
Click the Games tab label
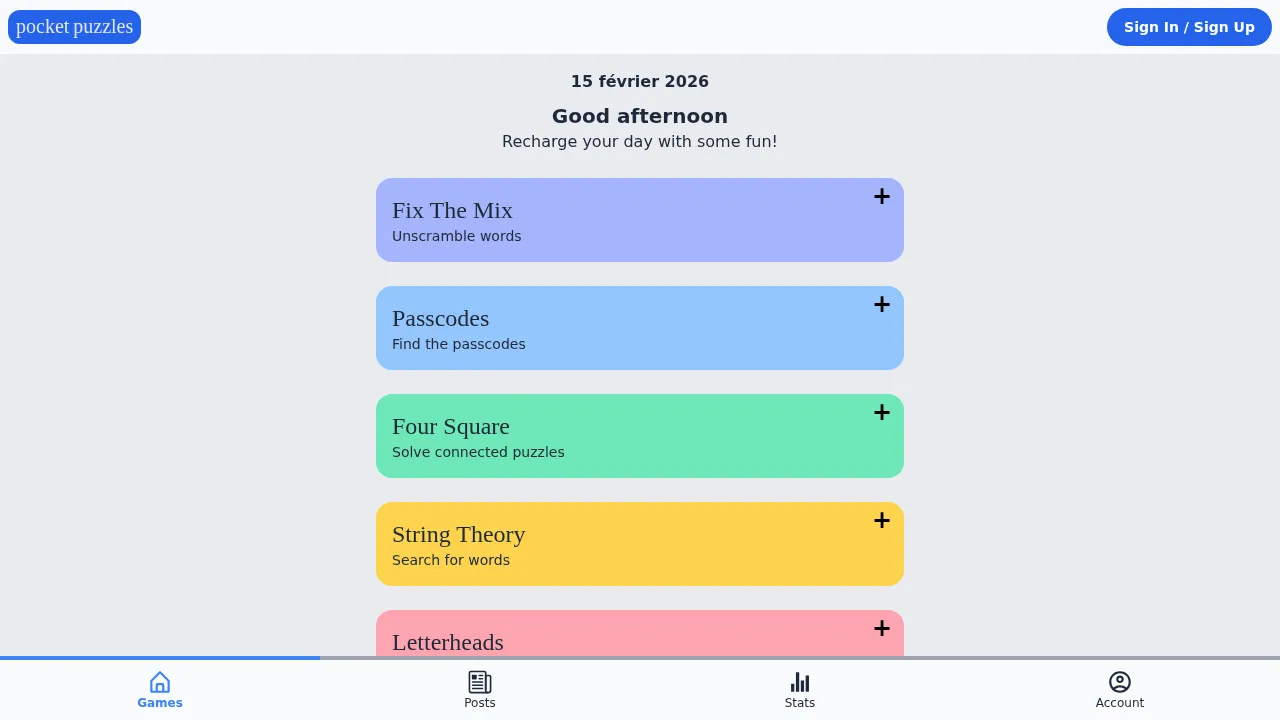click(x=160, y=703)
